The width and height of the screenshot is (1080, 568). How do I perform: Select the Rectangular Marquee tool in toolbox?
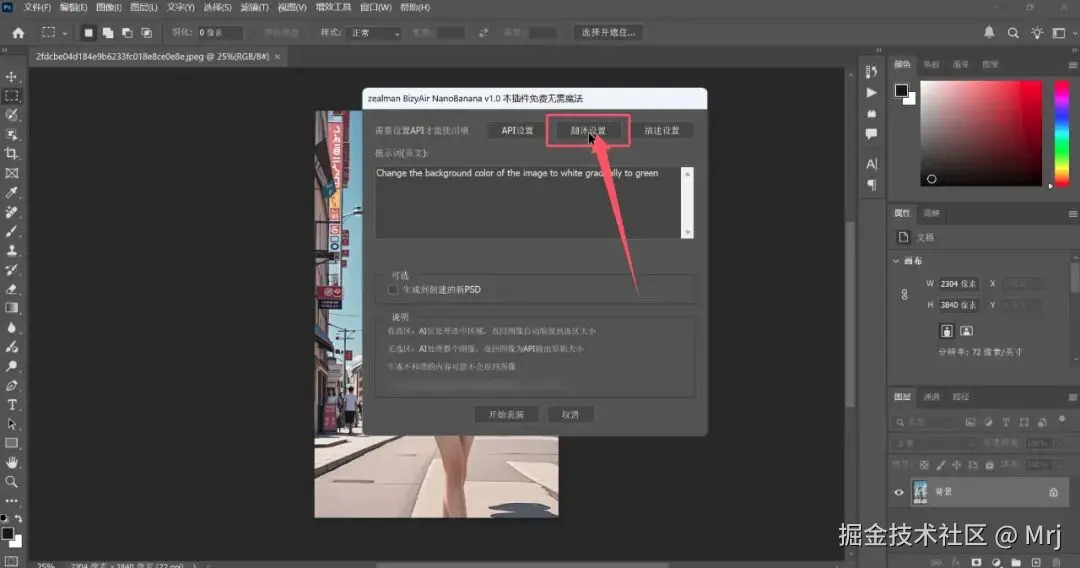(x=12, y=96)
